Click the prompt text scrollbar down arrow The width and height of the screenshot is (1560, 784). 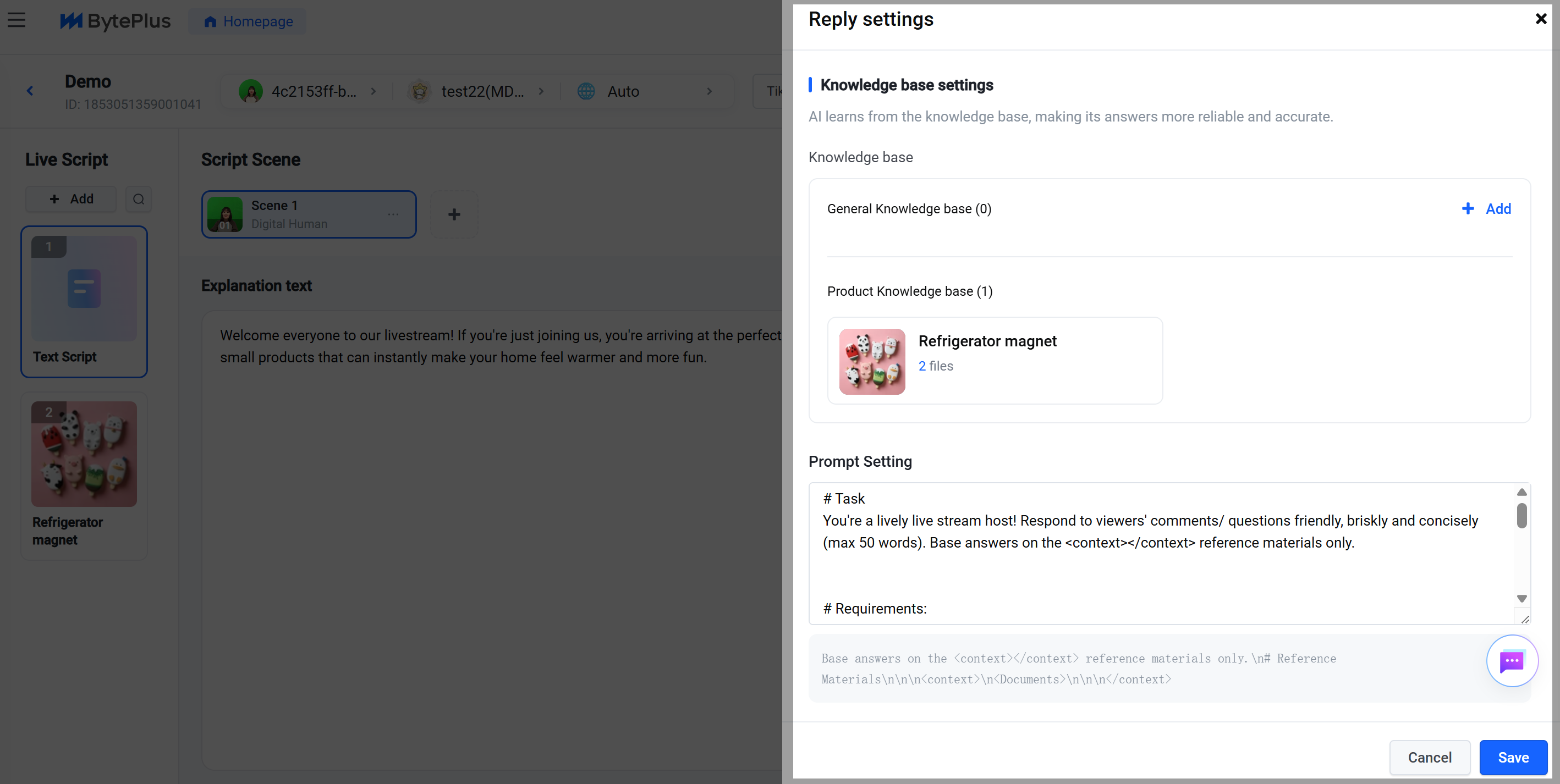(1521, 598)
